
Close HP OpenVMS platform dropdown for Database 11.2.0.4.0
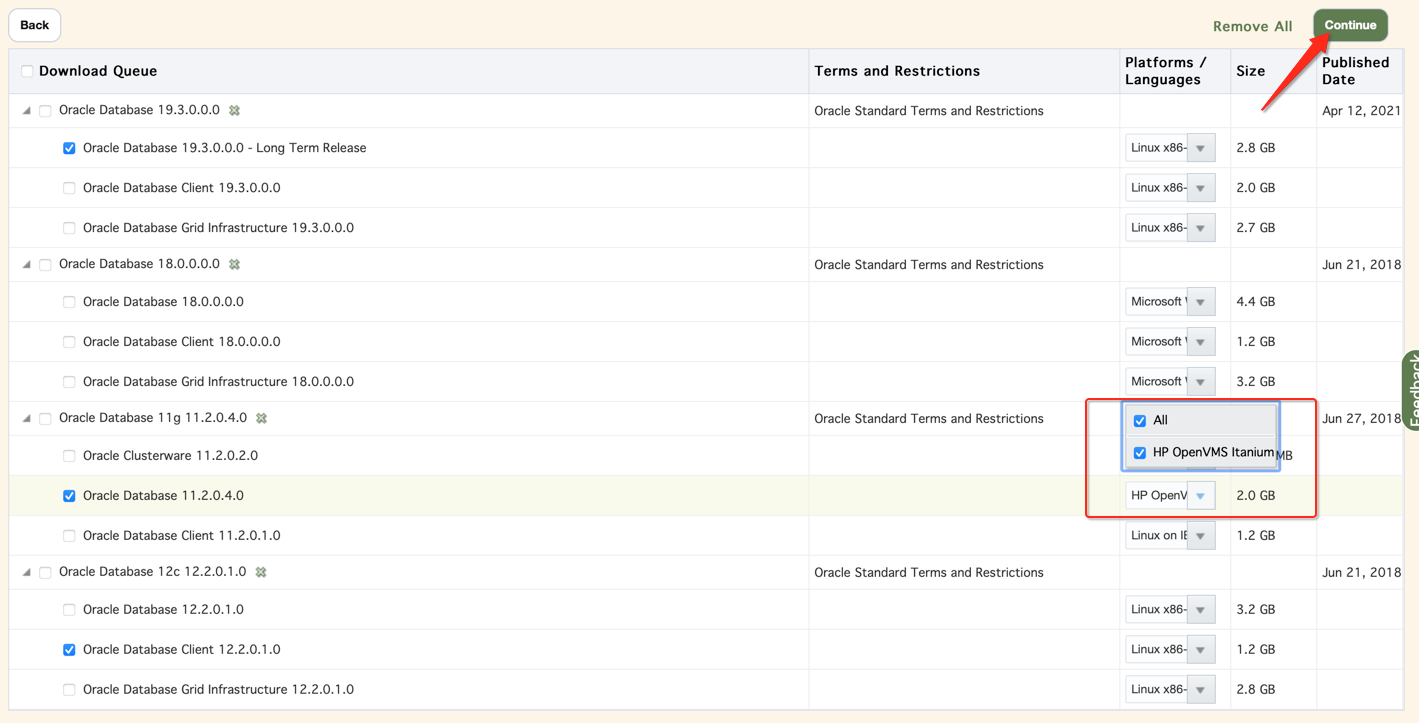pos(1201,496)
